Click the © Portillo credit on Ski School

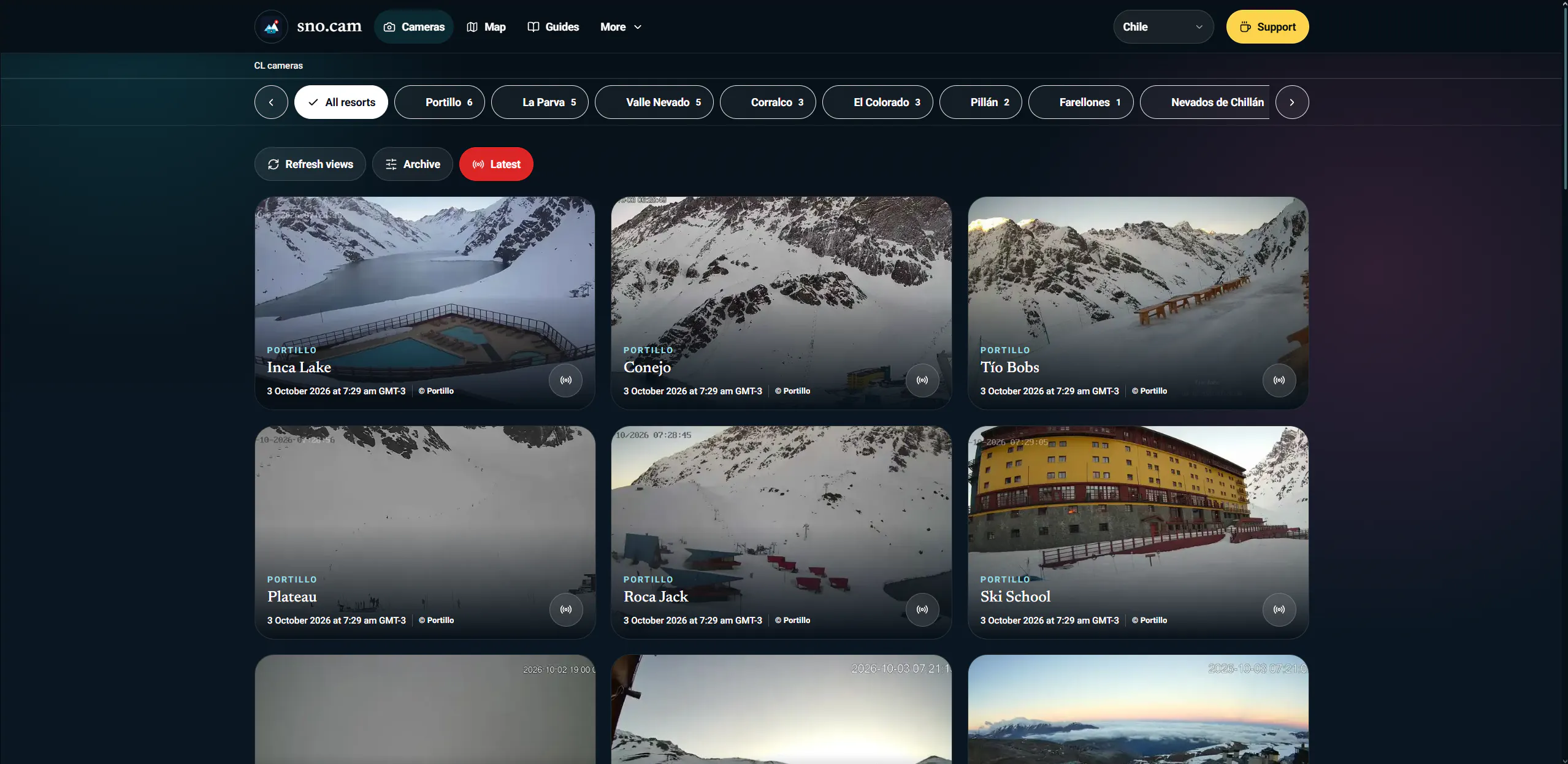pos(1150,621)
